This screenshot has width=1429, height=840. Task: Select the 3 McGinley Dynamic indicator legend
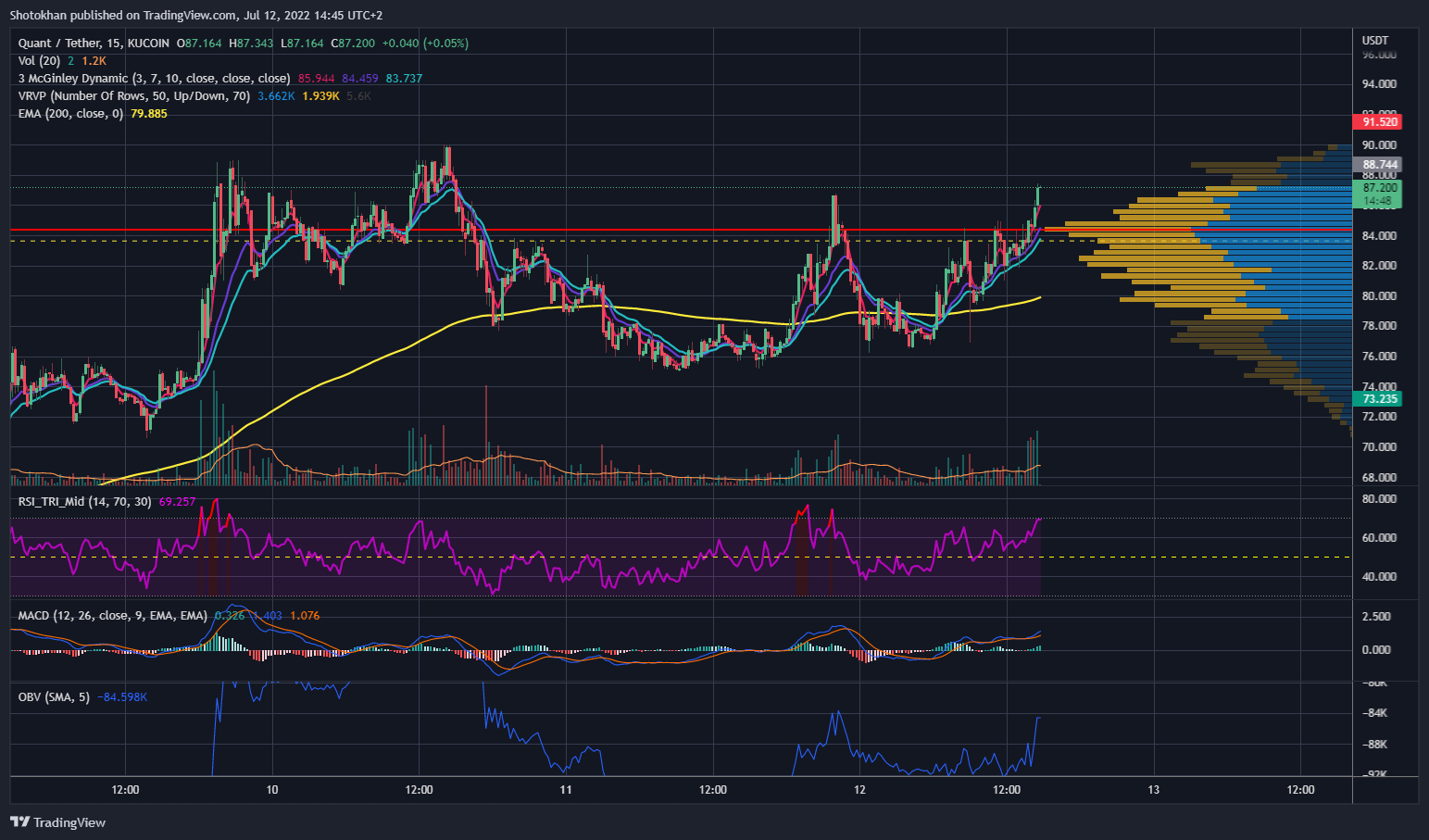[154, 79]
